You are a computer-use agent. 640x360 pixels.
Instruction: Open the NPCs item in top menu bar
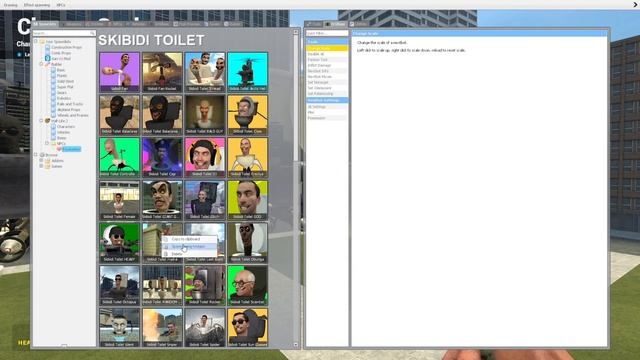(61, 5)
